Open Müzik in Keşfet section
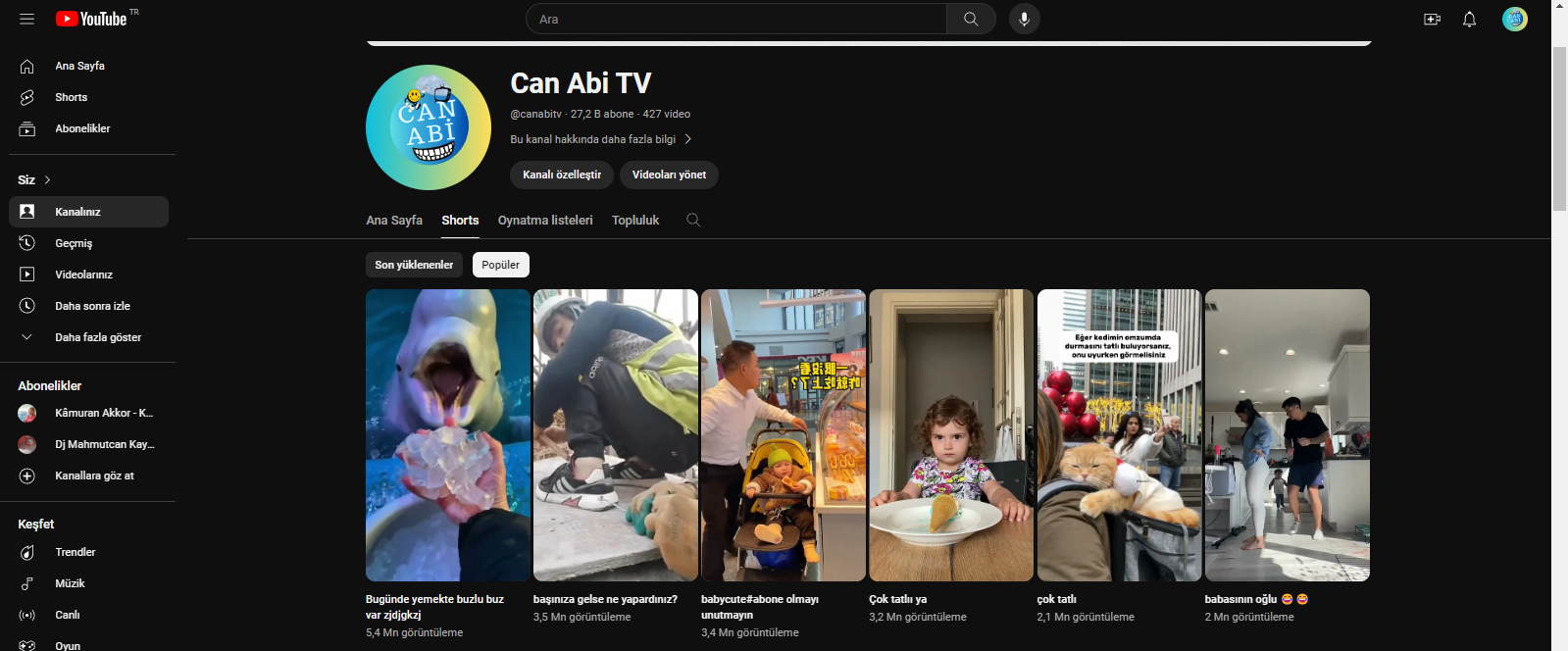Viewport: 1568px width, 651px height. click(88, 583)
